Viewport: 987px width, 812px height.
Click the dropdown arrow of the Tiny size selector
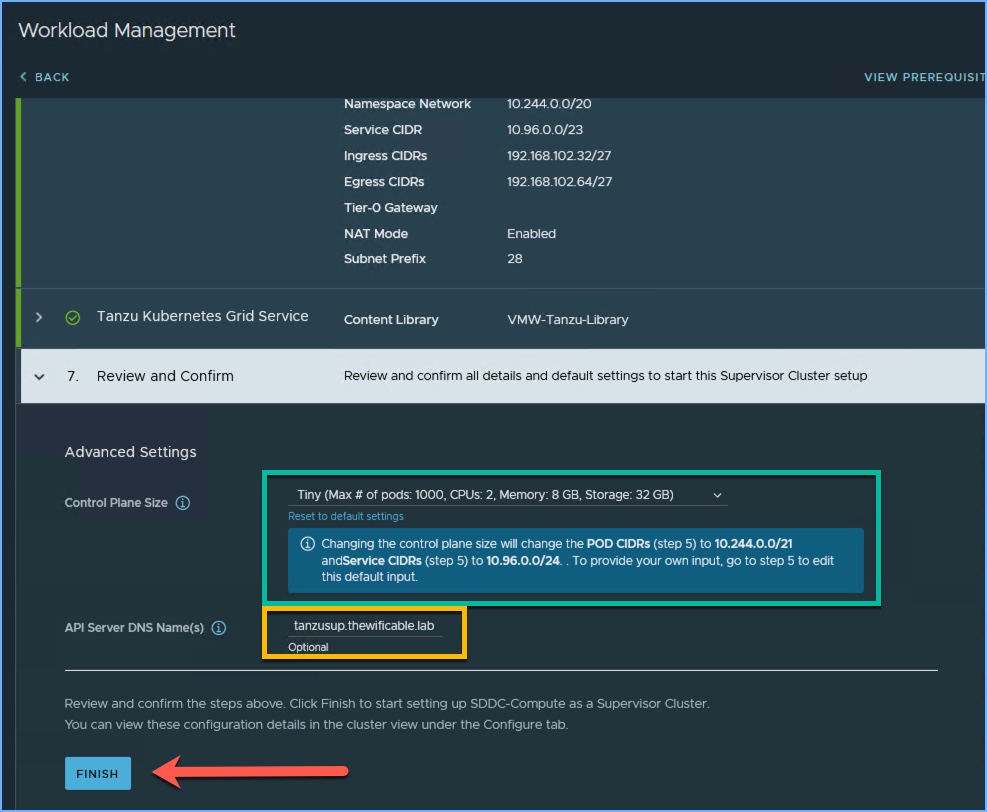point(716,495)
